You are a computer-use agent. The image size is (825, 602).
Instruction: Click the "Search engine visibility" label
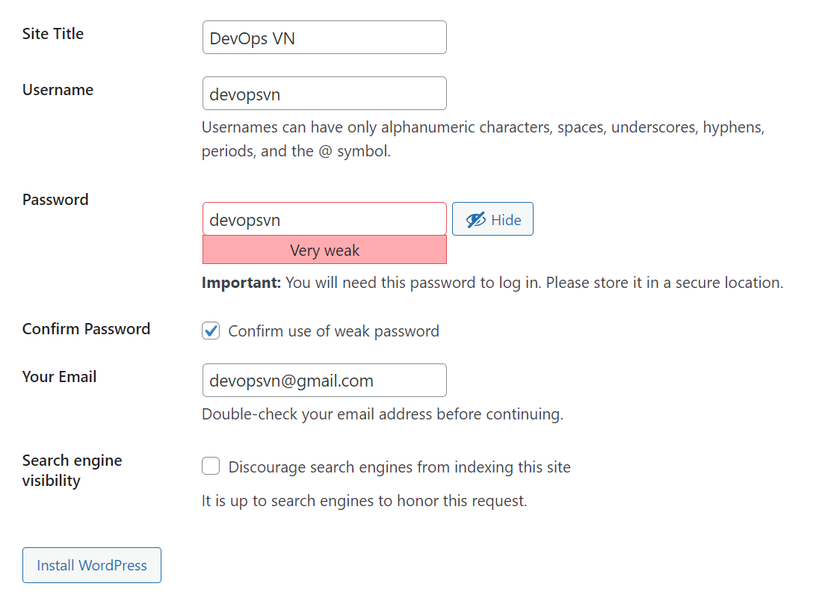(72, 470)
